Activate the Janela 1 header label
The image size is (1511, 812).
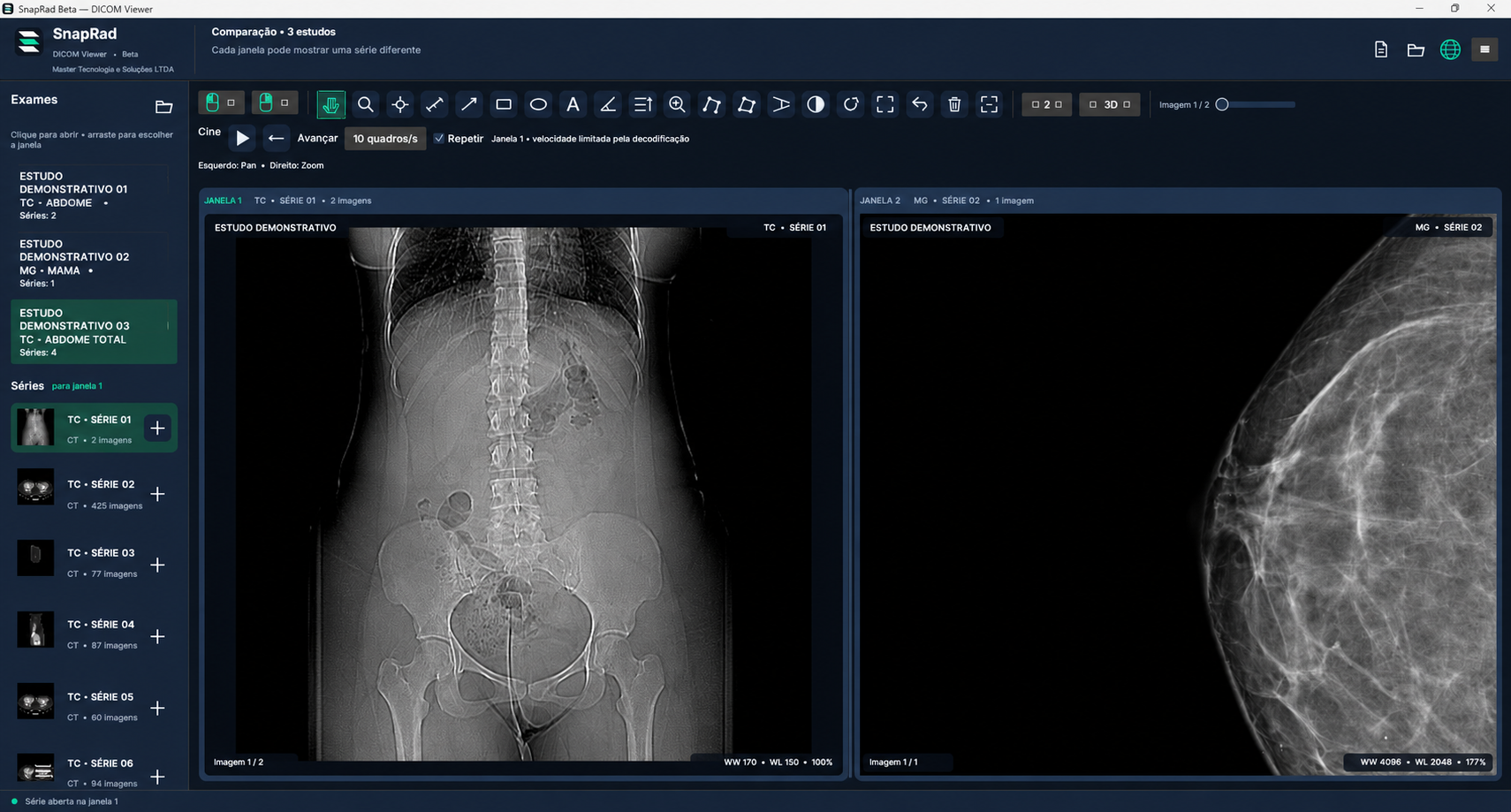(223, 201)
